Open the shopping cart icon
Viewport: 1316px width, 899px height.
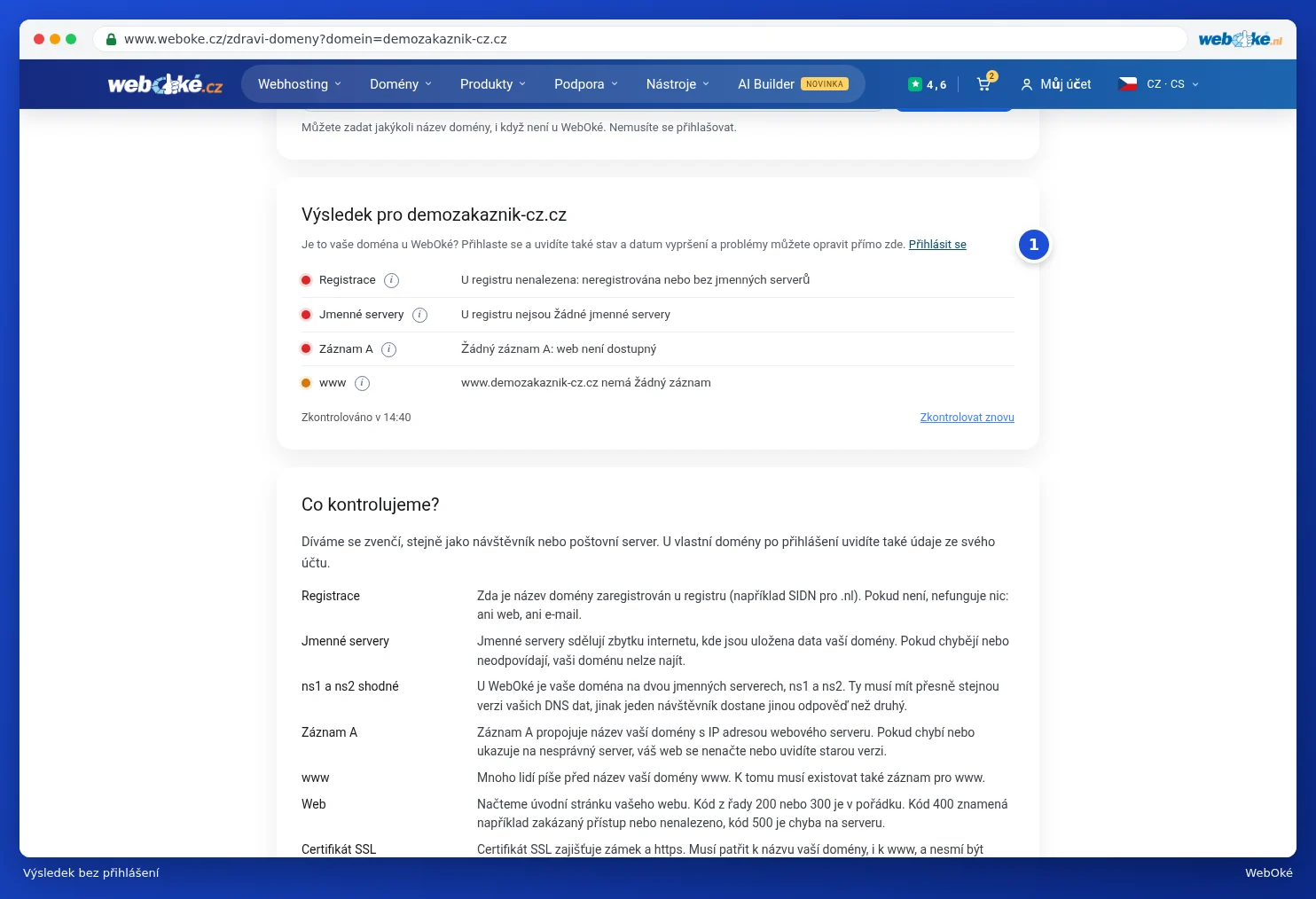click(985, 83)
